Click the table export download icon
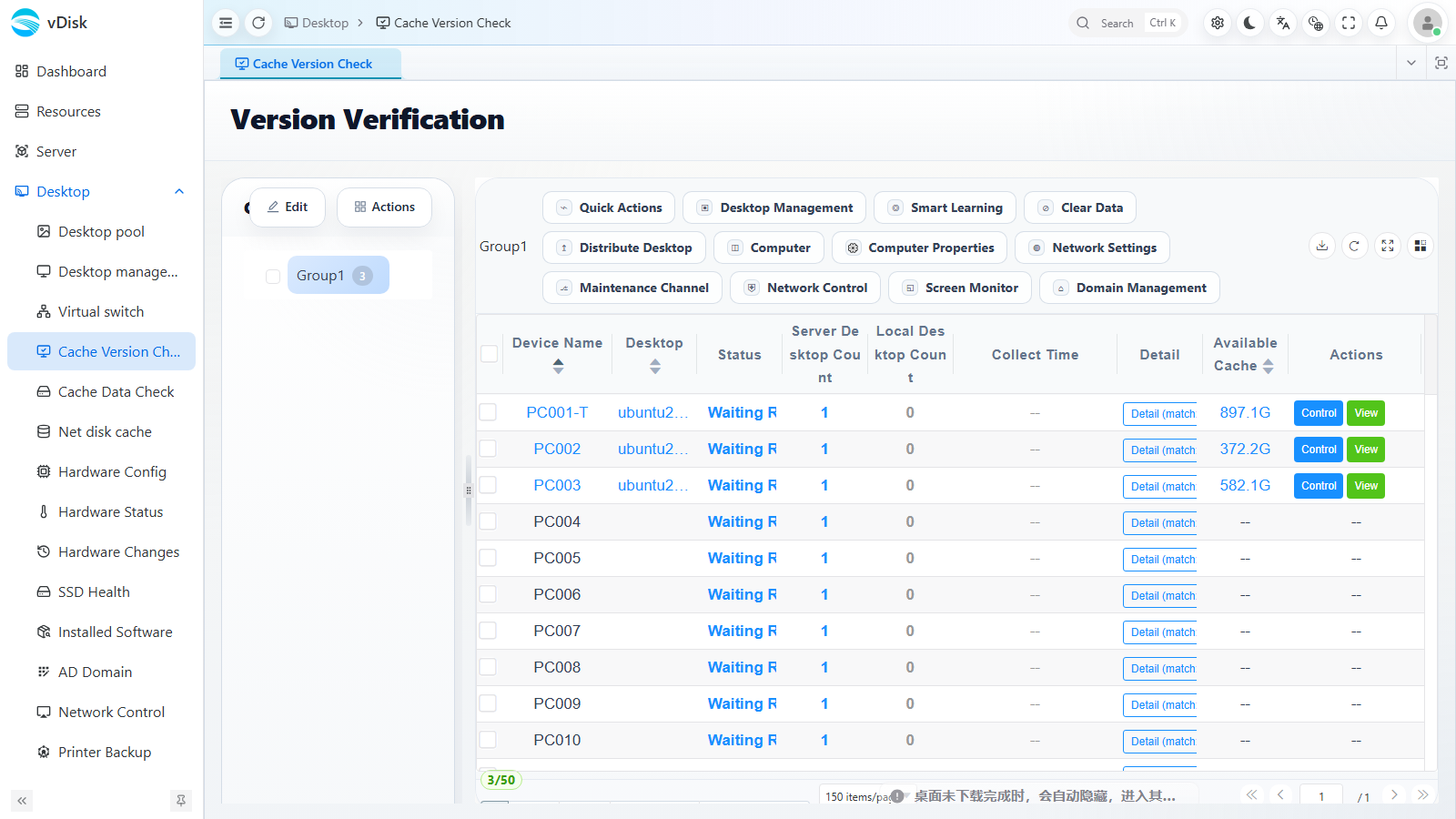The image size is (1456, 819). [x=1322, y=246]
